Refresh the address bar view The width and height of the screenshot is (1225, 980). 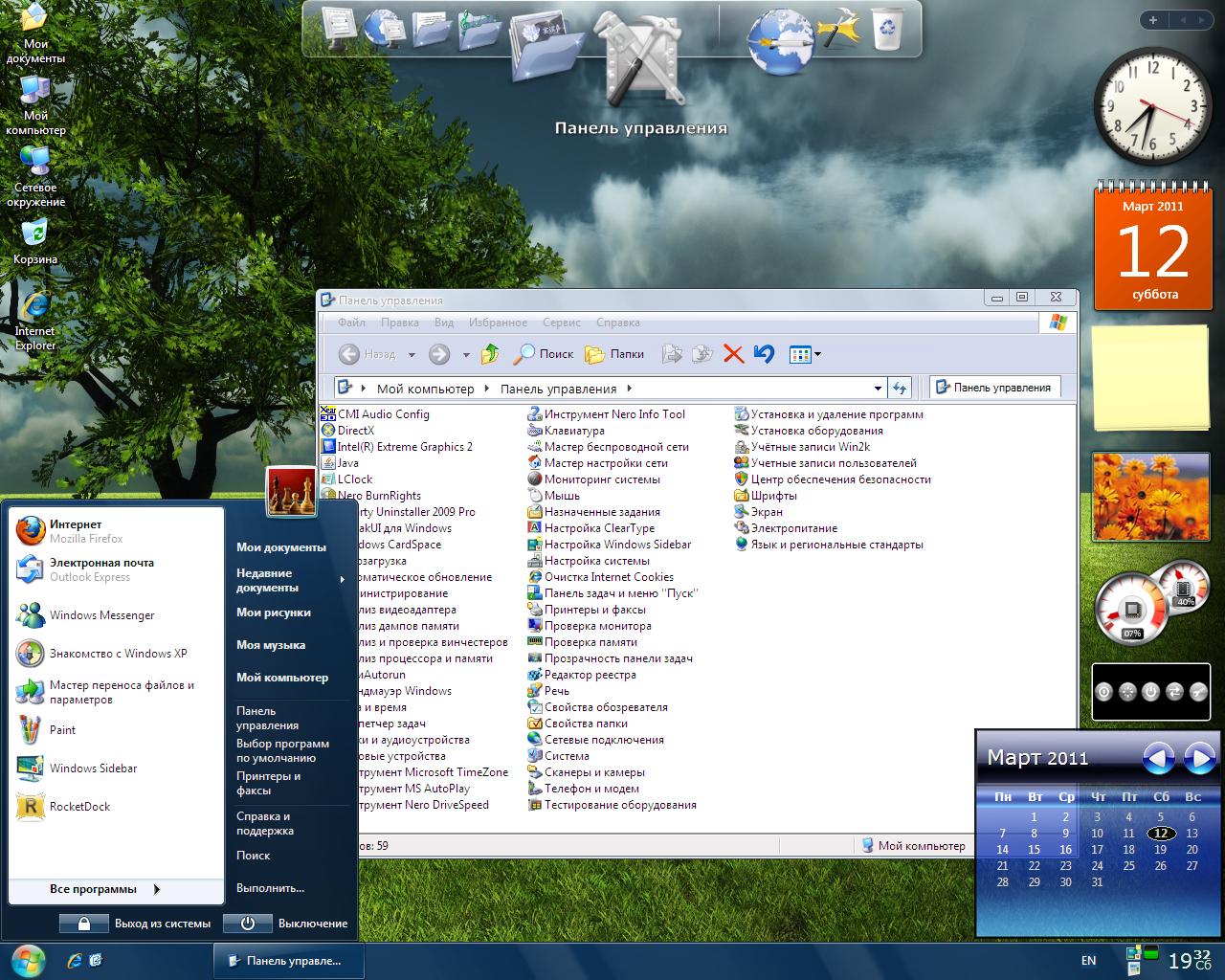click(x=899, y=388)
